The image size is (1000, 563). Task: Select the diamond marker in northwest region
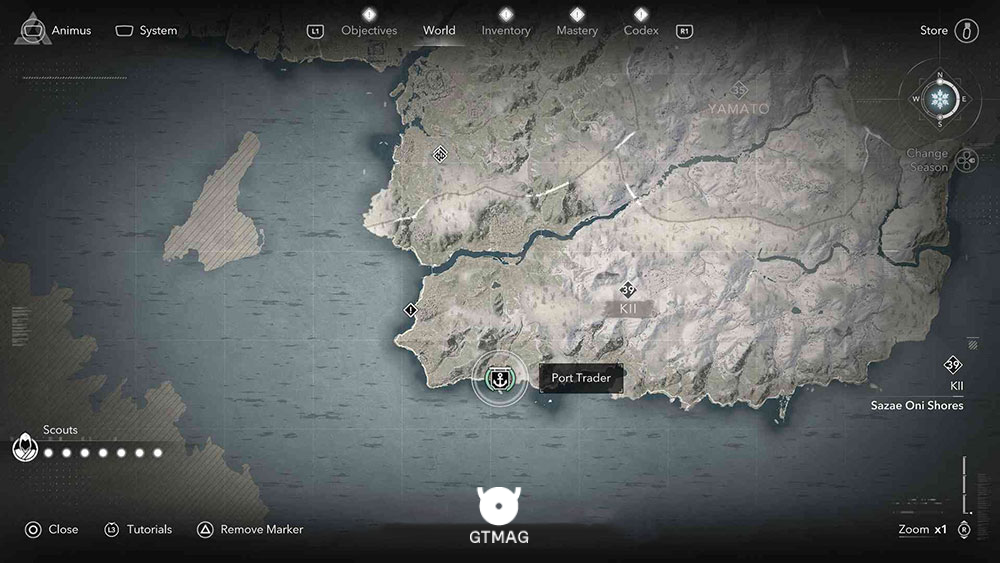tap(439, 154)
